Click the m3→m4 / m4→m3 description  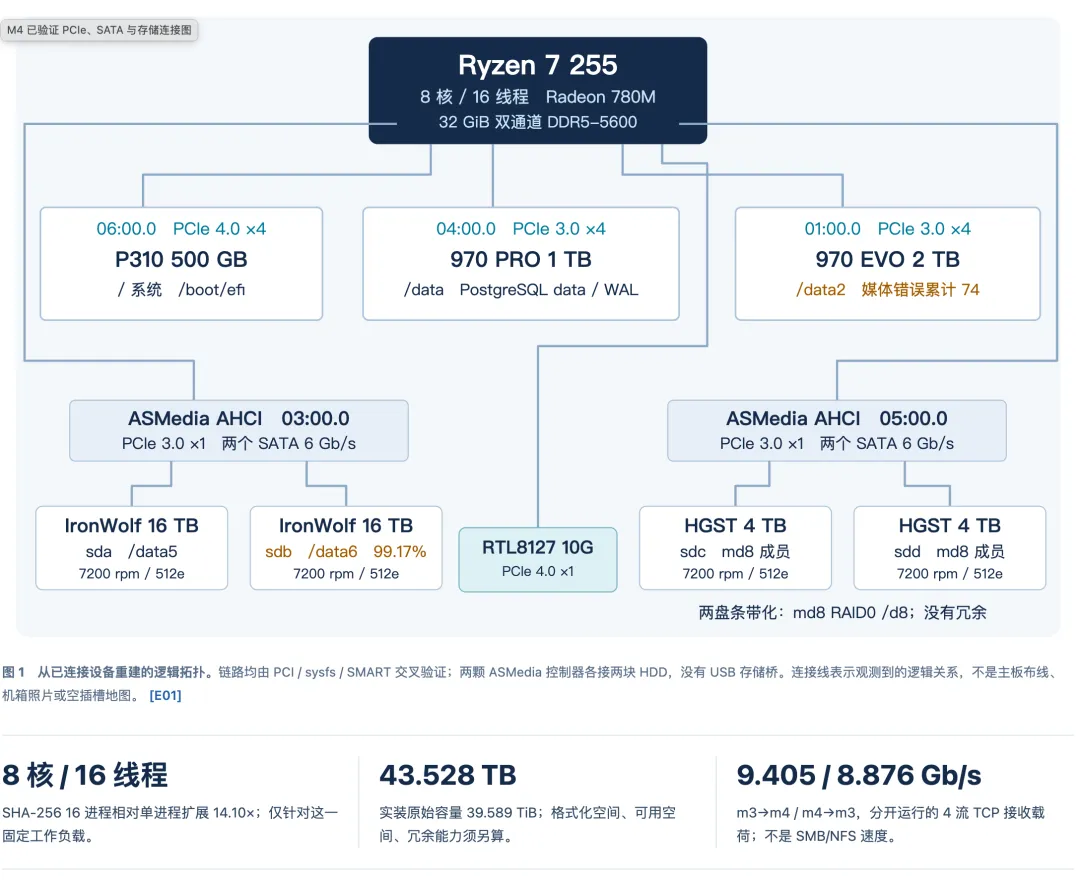891,824
